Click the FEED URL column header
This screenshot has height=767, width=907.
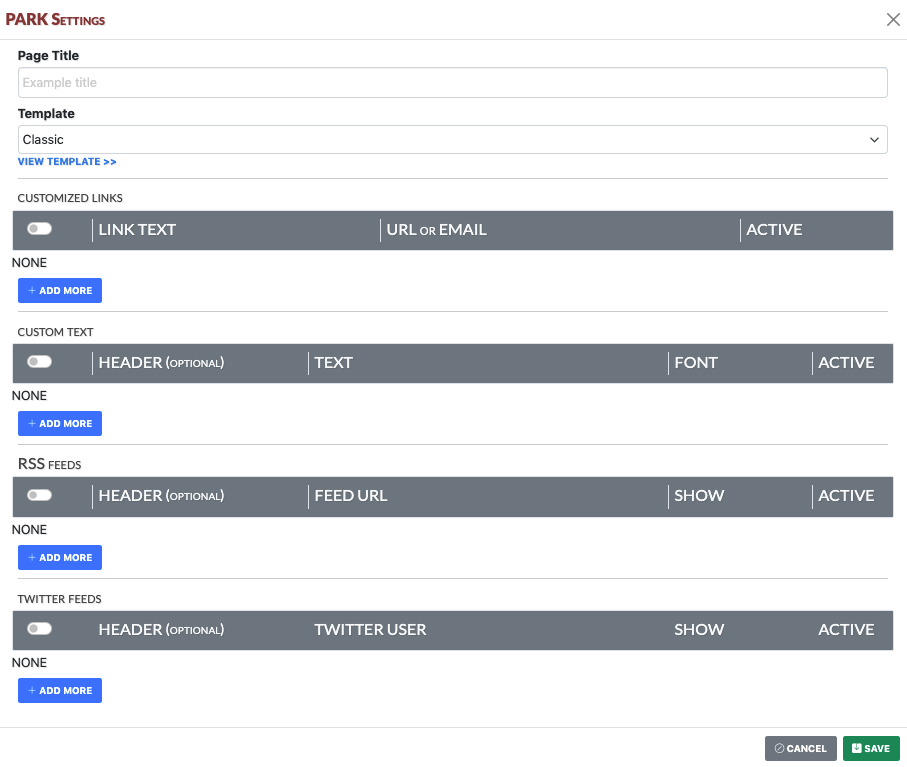click(351, 496)
